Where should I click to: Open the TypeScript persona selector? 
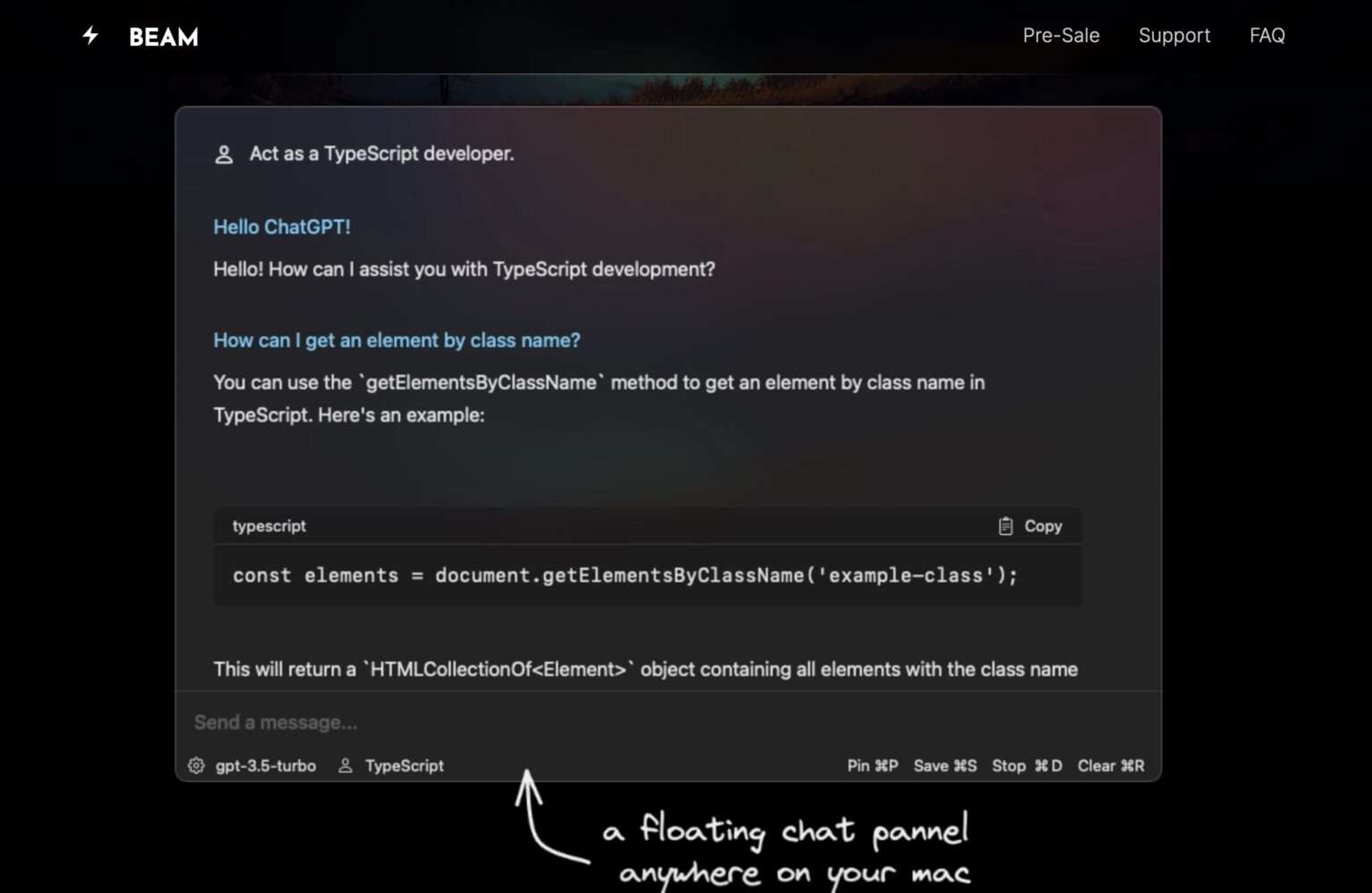click(x=404, y=765)
